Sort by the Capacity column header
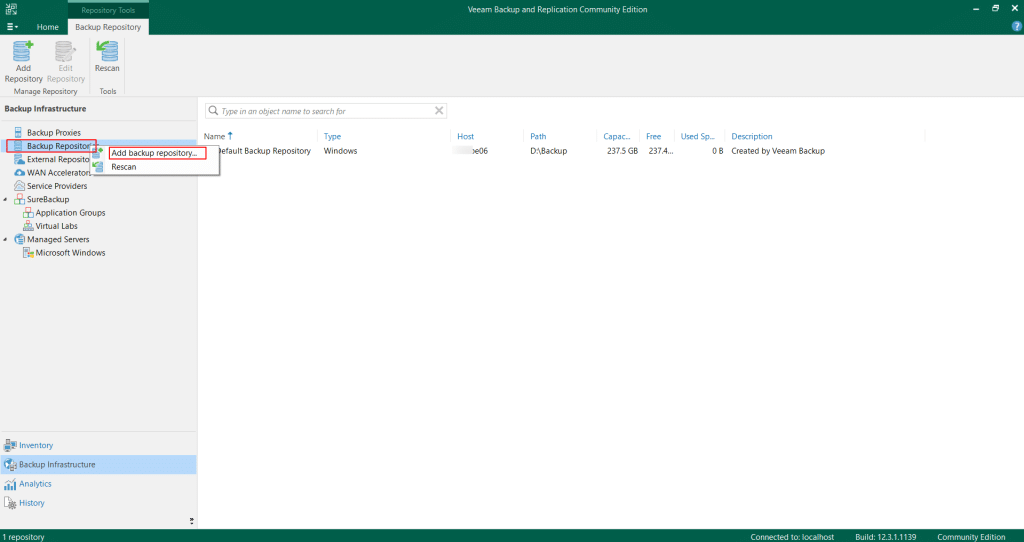This screenshot has height=542, width=1024. coord(616,136)
